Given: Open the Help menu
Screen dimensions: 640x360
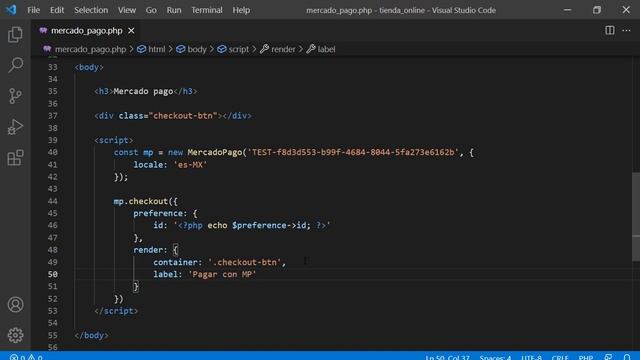Looking at the screenshot, I should [241, 10].
